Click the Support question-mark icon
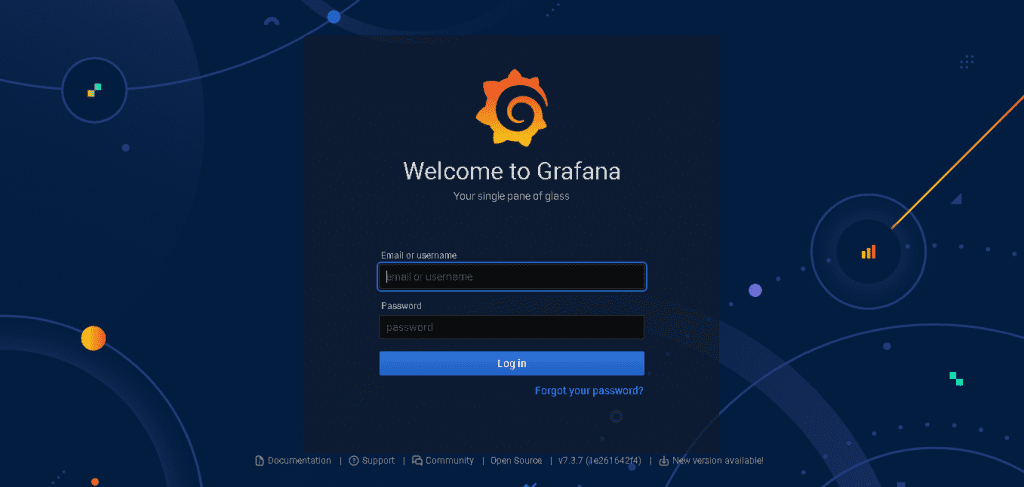This screenshot has width=1024, height=487. coord(354,461)
